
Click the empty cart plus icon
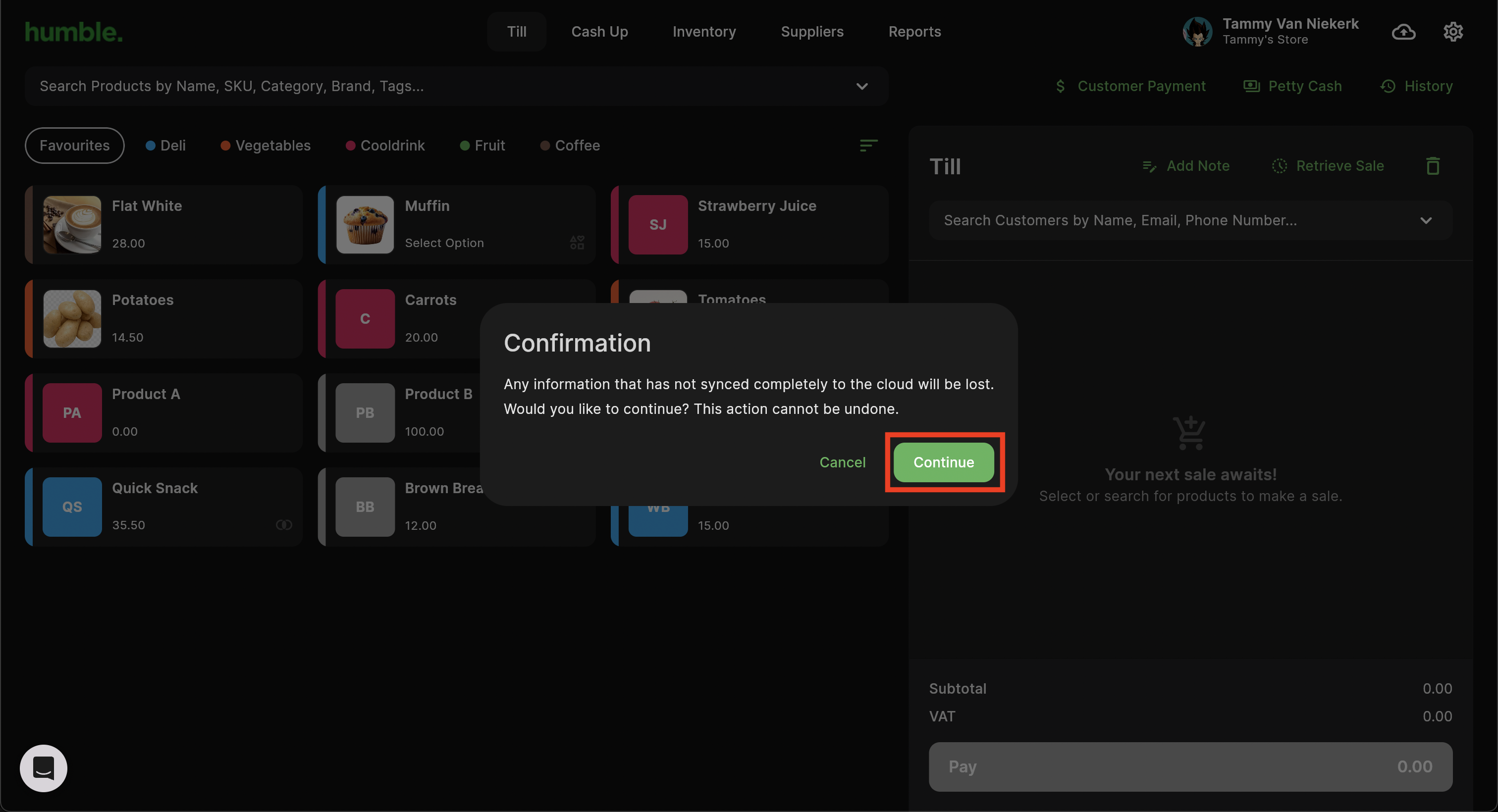tap(1190, 433)
